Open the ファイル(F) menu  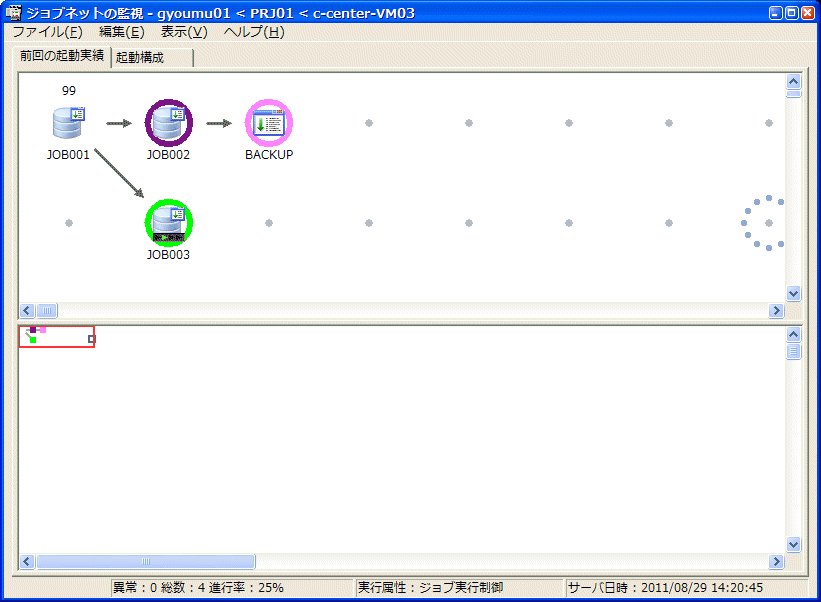[47, 32]
